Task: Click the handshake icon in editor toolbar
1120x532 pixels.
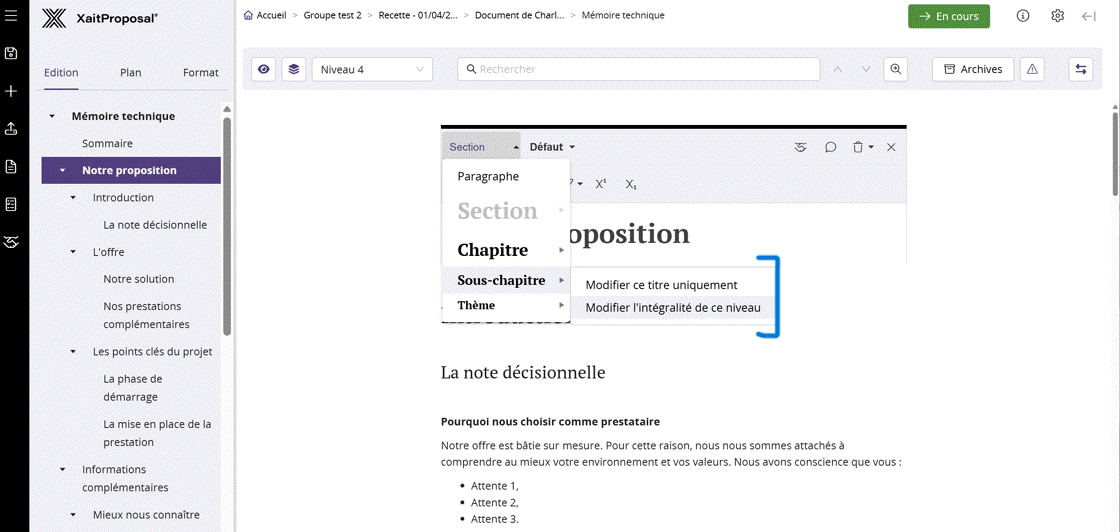Action: tap(801, 147)
